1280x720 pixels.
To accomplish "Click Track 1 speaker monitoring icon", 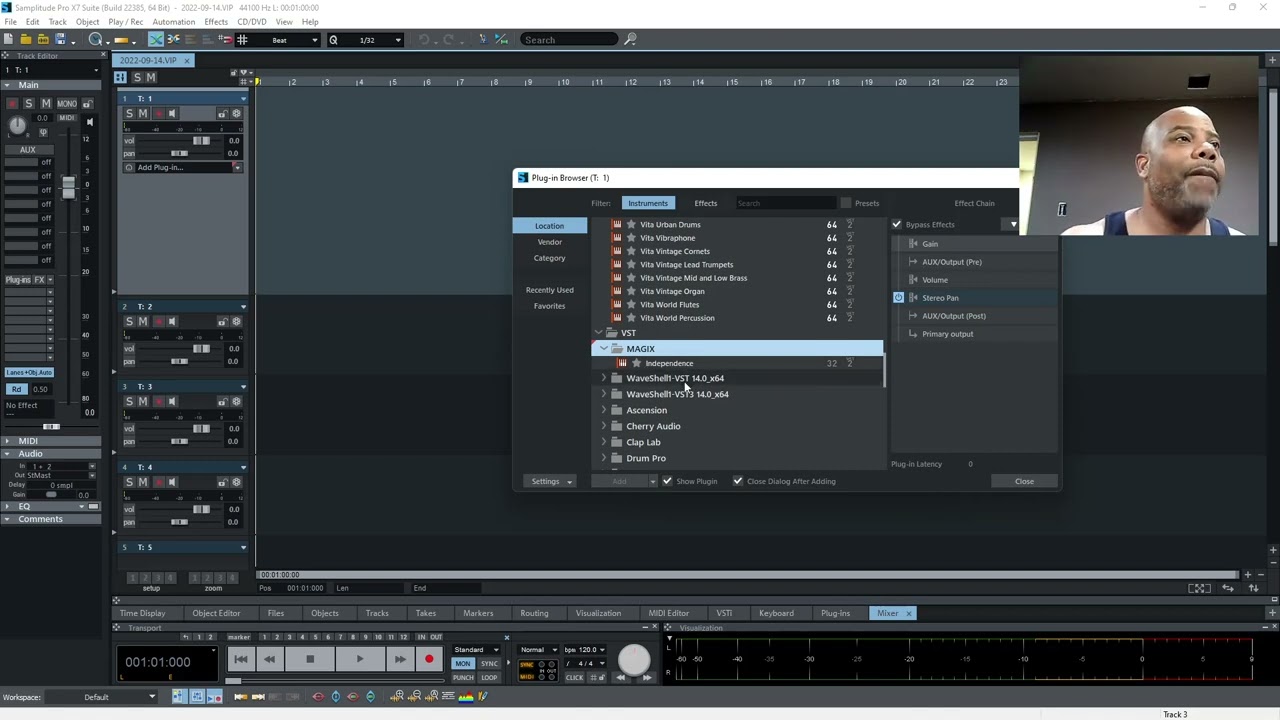I will (x=172, y=114).
